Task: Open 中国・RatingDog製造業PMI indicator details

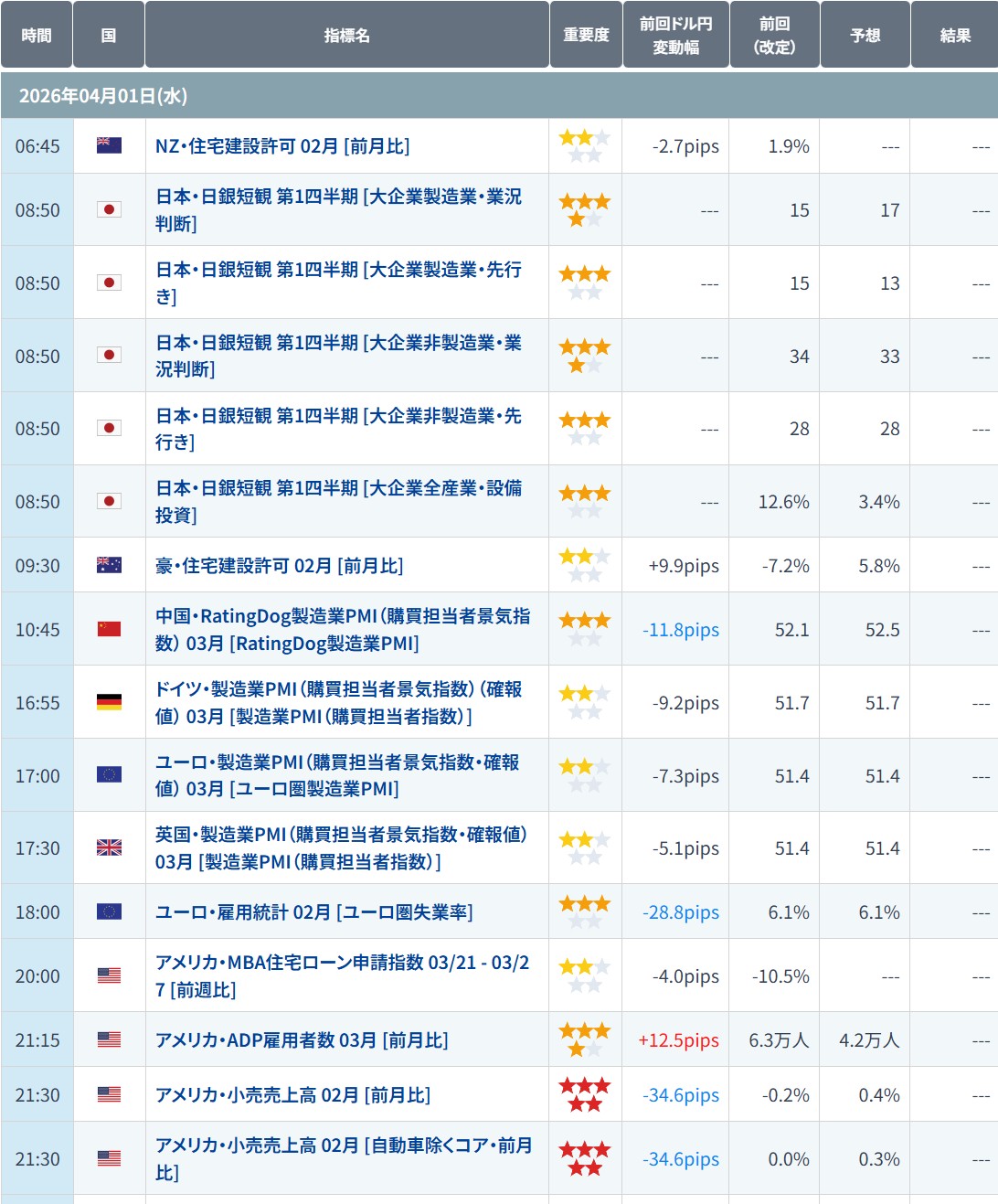Action: tap(343, 629)
